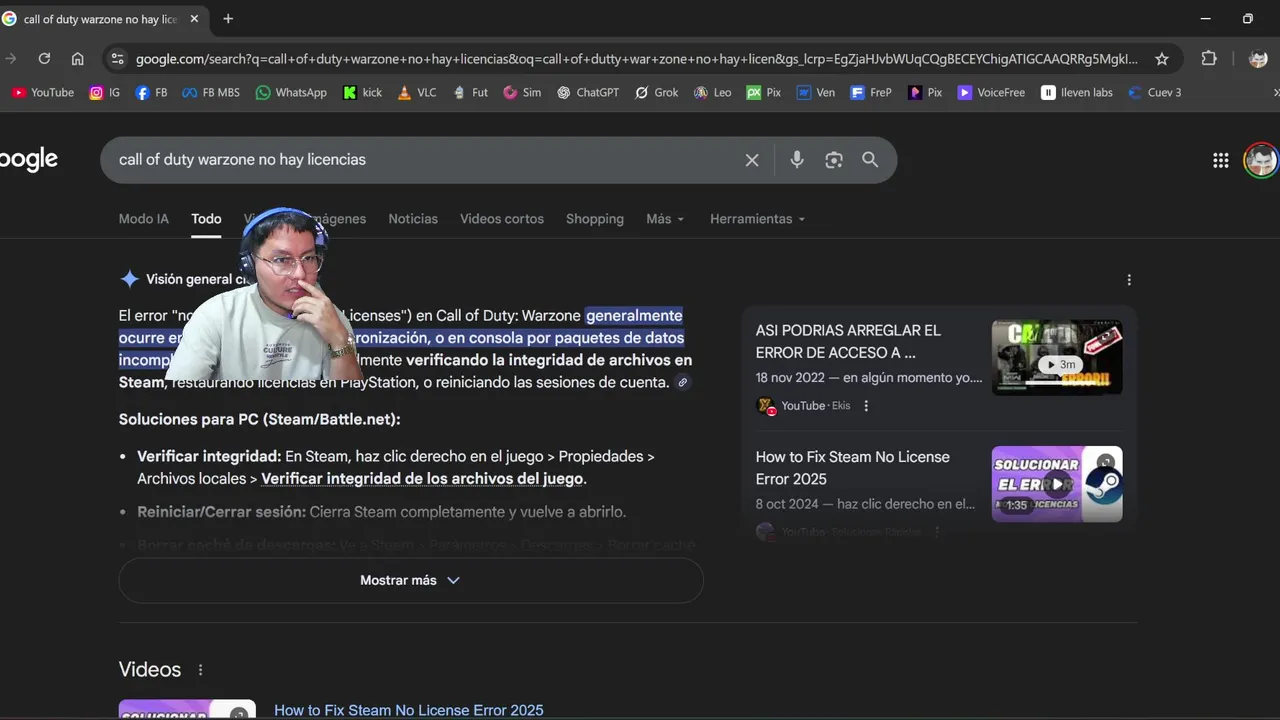
Task: Open How to Fix Steam No License sidebar link
Action: point(852,468)
